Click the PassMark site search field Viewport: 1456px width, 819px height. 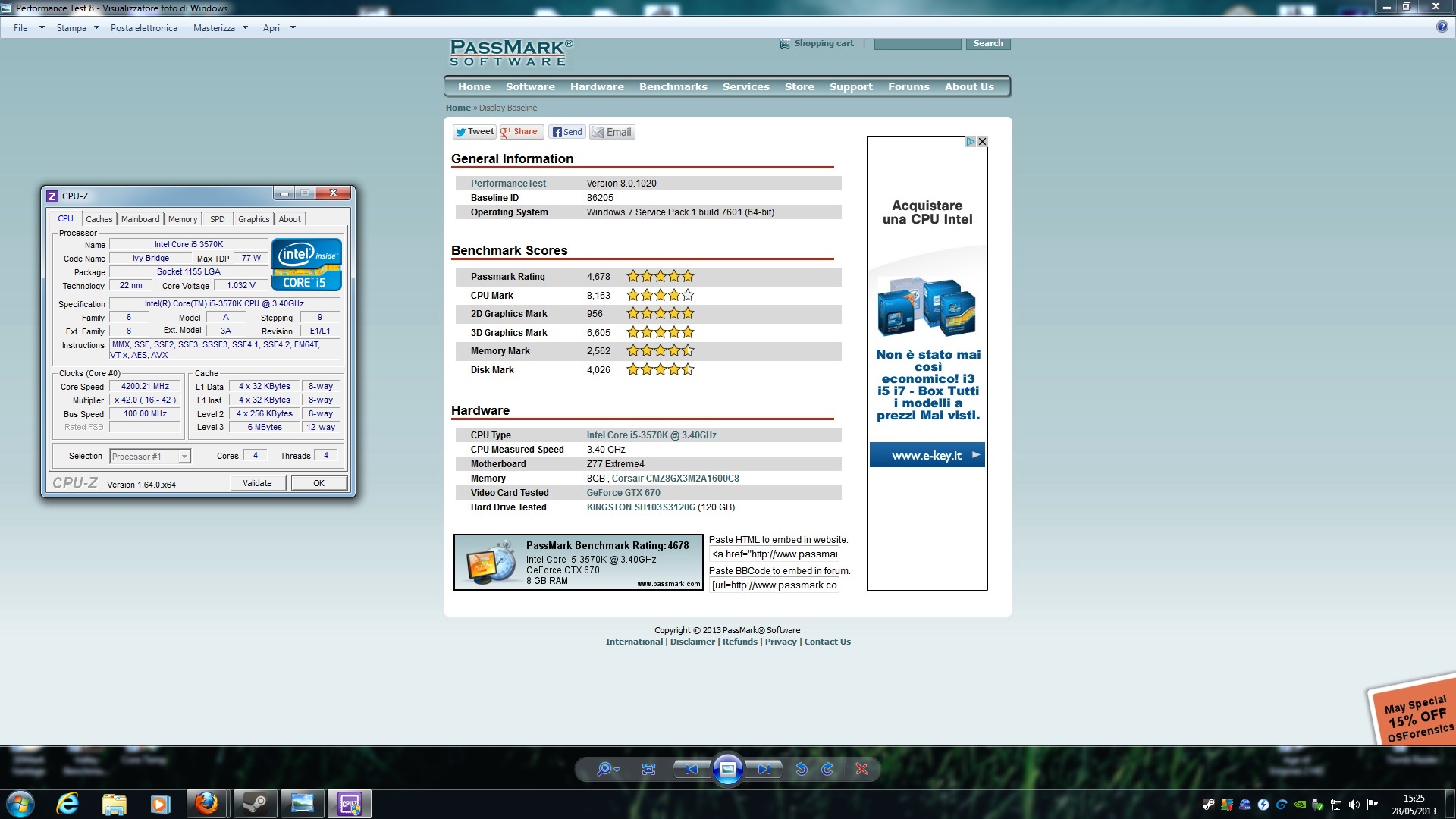click(x=918, y=44)
